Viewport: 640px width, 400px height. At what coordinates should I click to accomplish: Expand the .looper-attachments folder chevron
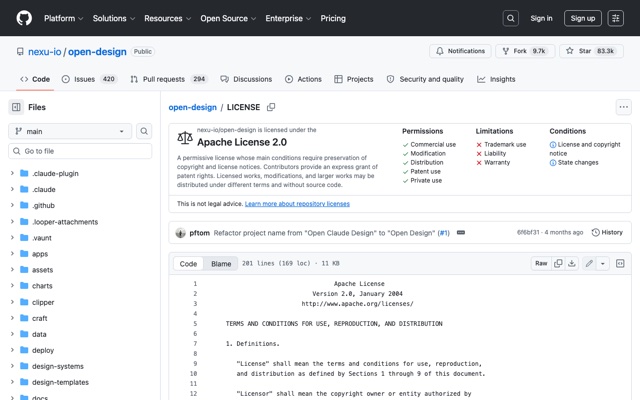(12, 221)
